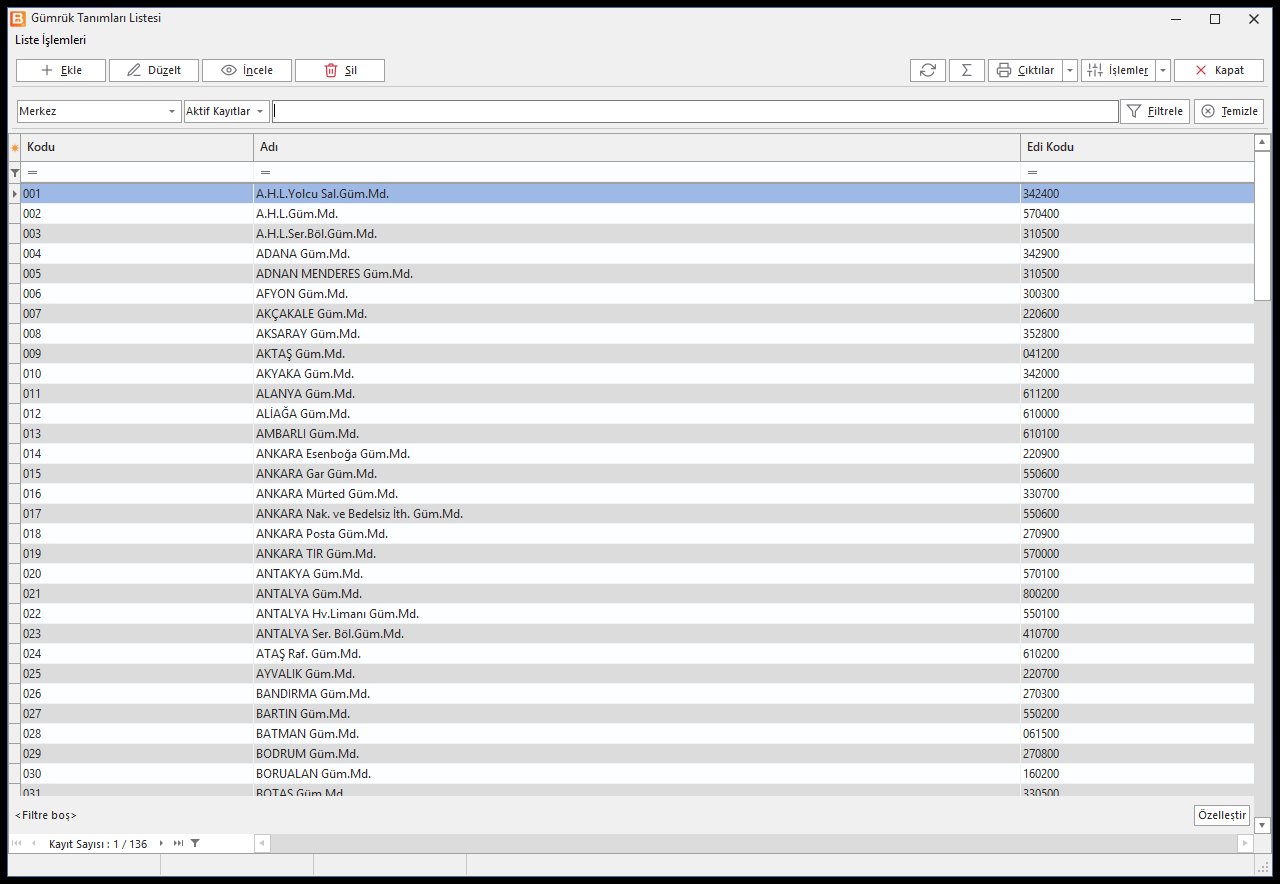Select the row AKÇAKALE Güm.Md.

[638, 314]
